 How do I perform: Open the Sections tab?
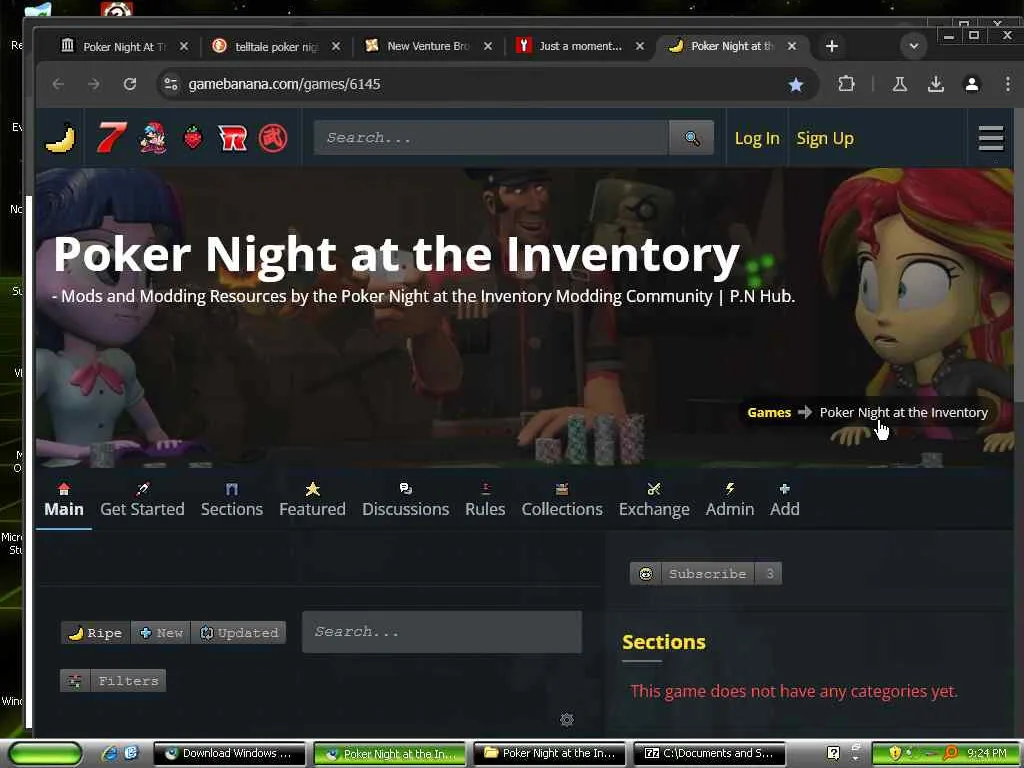[232, 501]
